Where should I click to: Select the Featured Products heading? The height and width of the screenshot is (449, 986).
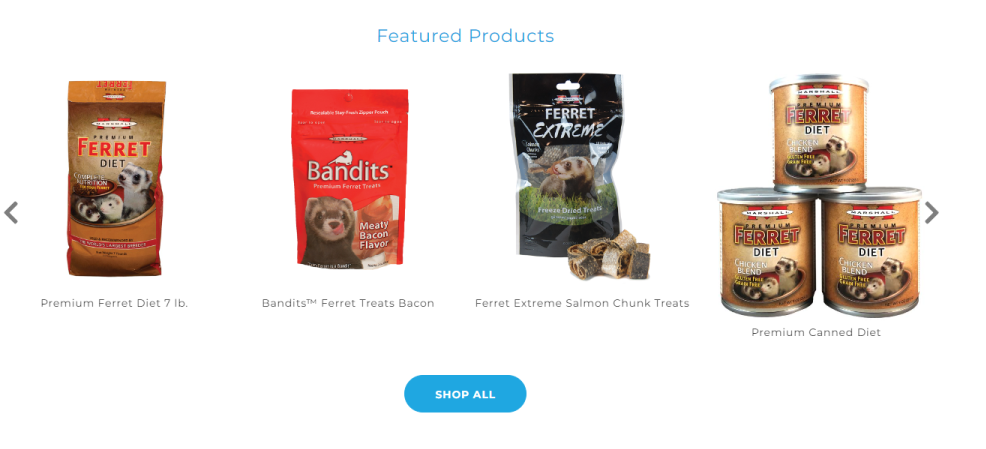(x=465, y=36)
